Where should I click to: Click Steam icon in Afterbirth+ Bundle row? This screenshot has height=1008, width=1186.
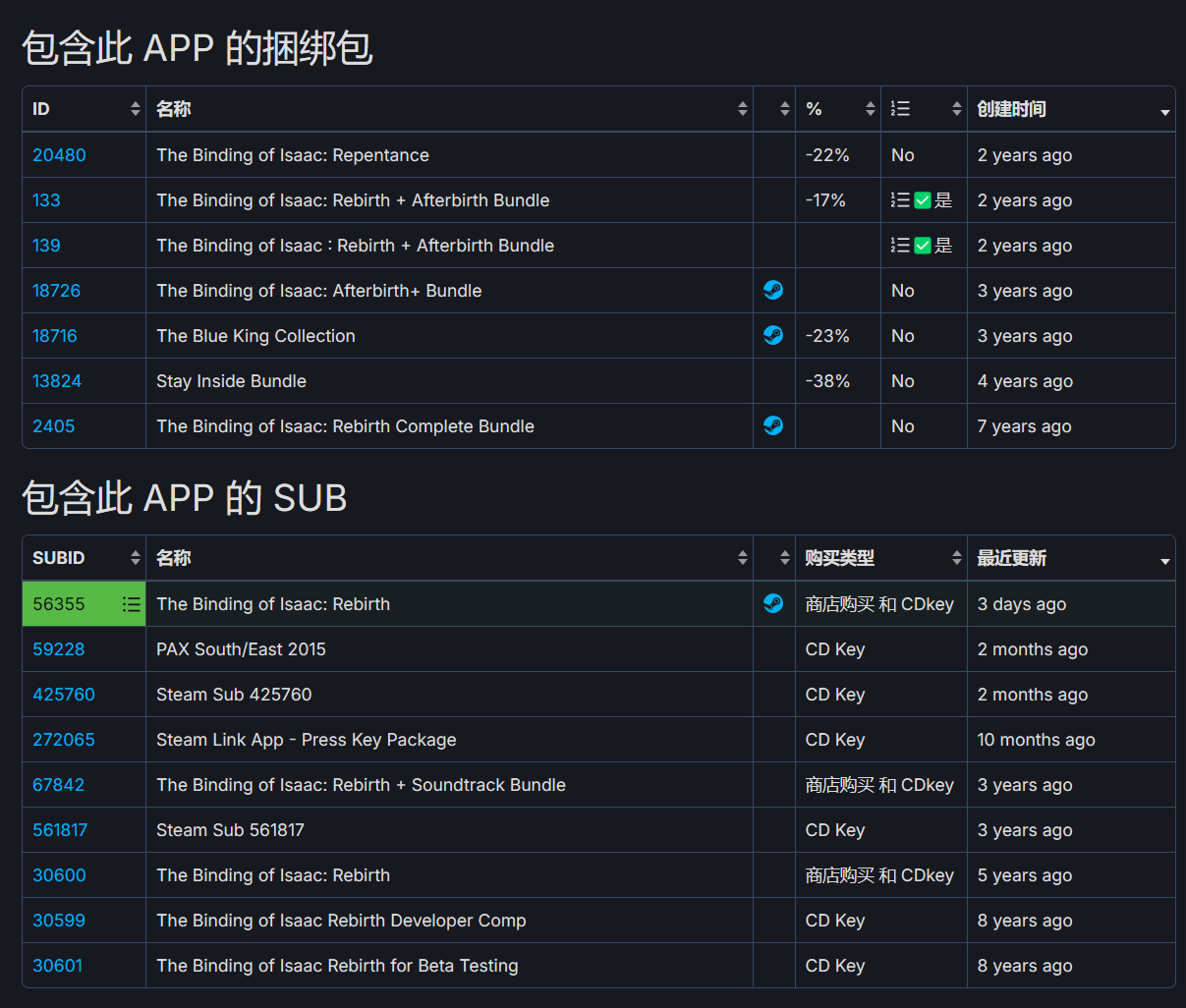tap(773, 290)
